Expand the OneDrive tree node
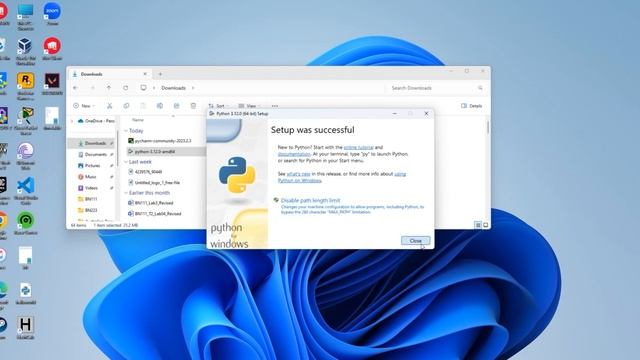The width and height of the screenshot is (640, 360). 72,121
